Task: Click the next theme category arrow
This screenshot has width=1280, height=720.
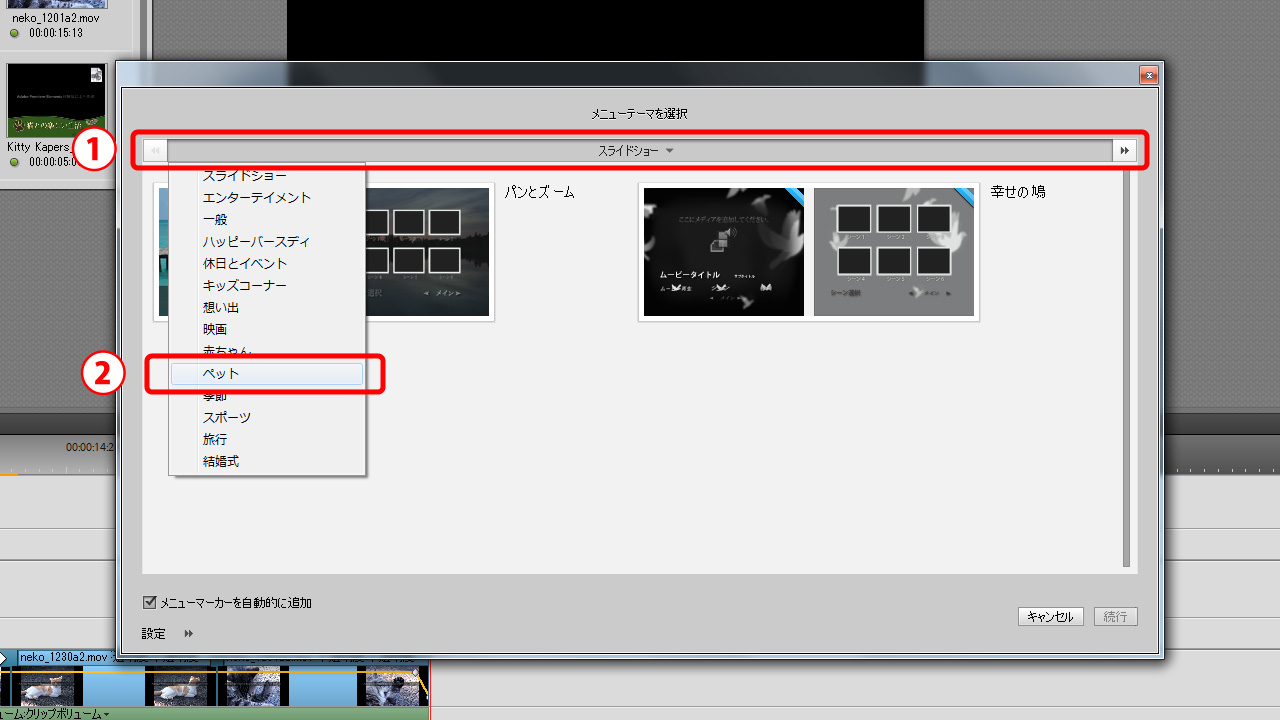Action: point(1125,151)
